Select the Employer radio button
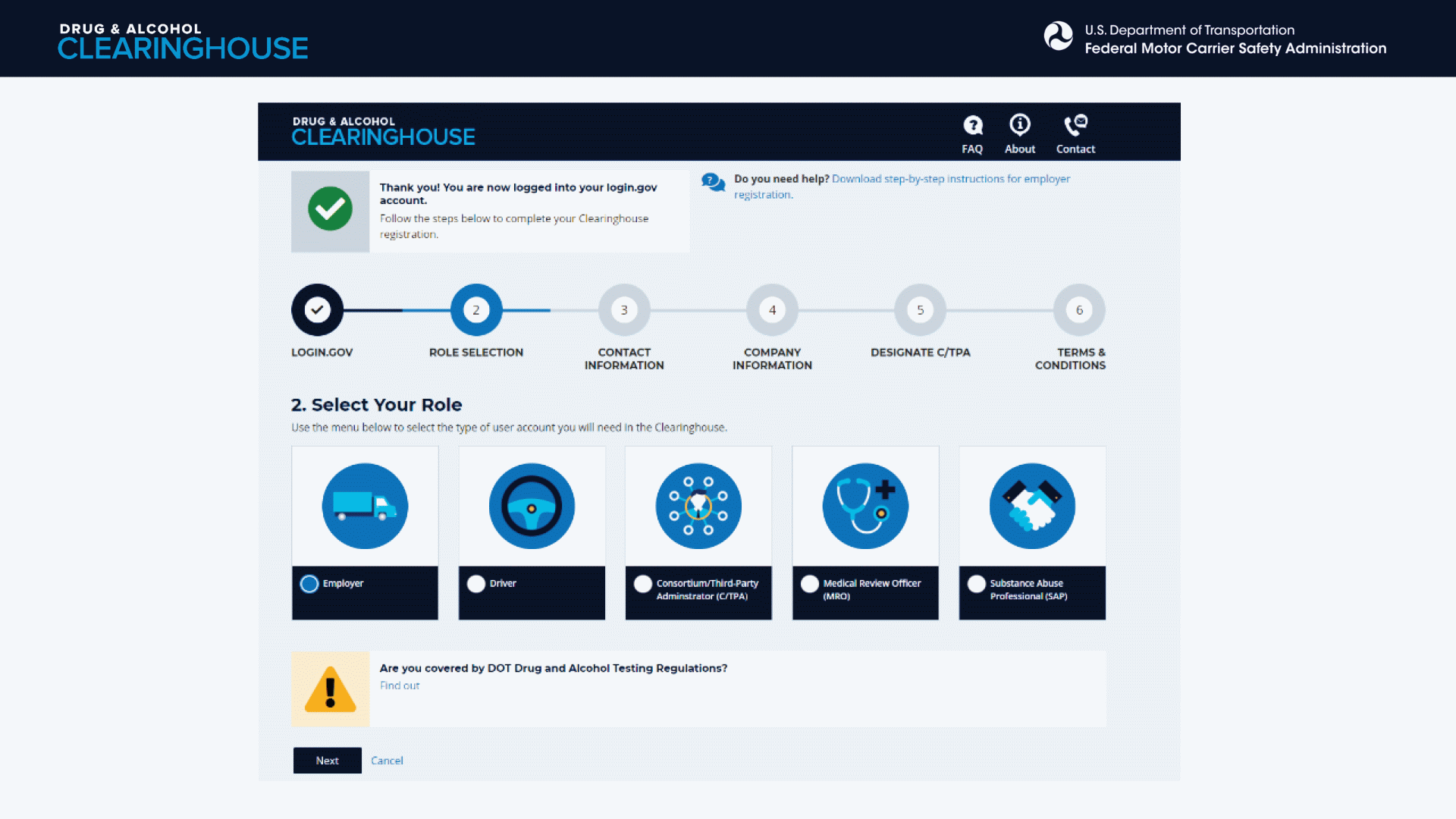 click(309, 584)
